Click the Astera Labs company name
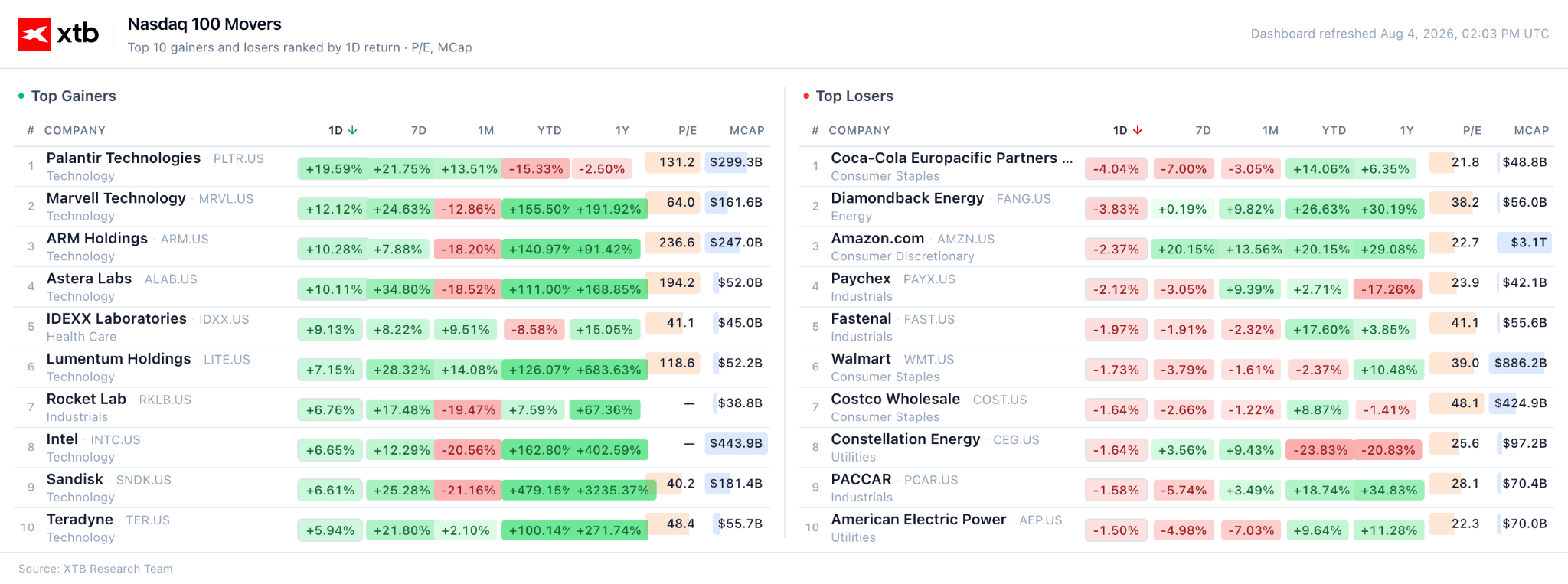The width and height of the screenshot is (1568, 584). pos(89,279)
